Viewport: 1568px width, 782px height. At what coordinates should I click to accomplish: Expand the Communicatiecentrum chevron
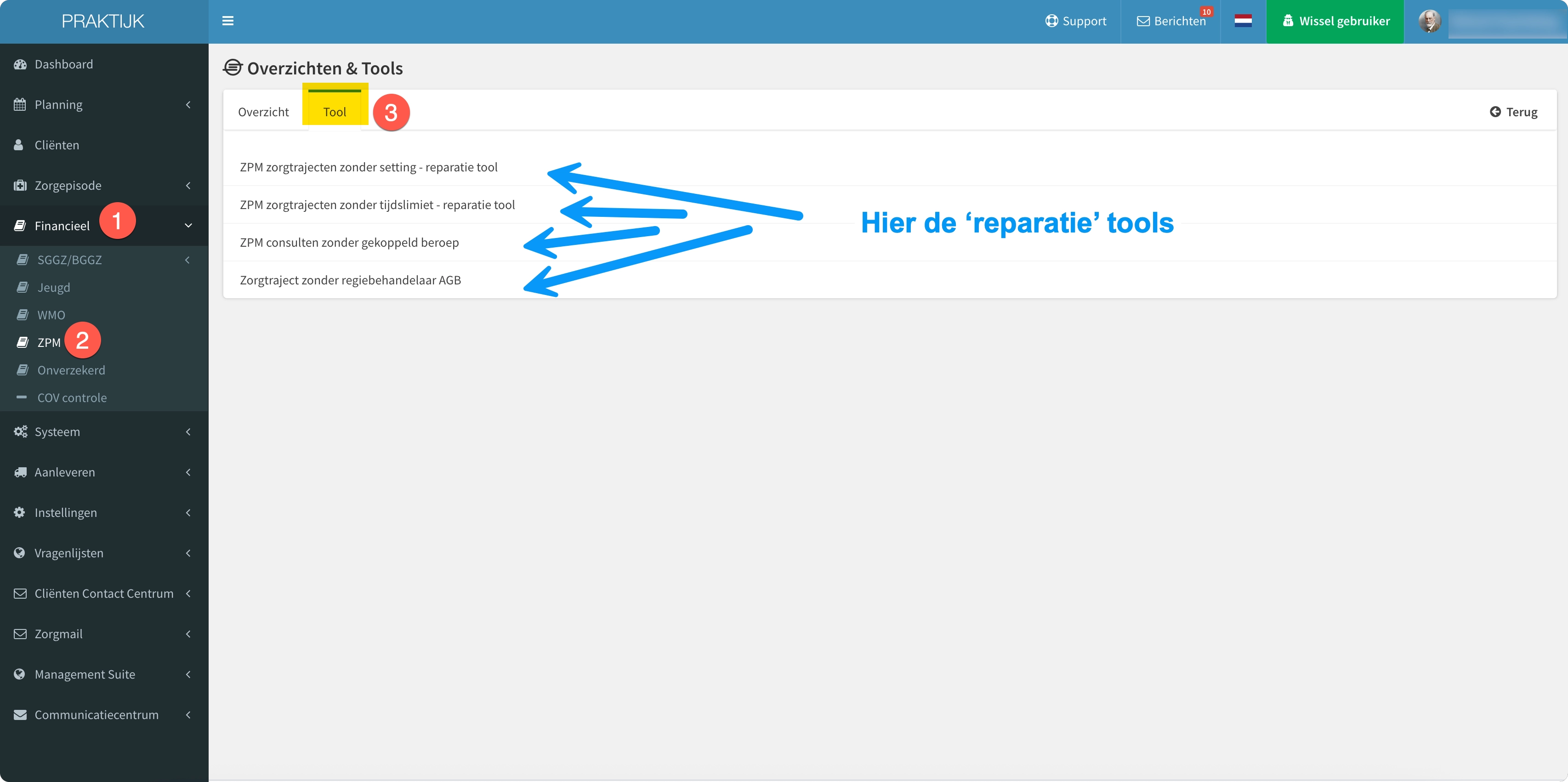coord(188,714)
